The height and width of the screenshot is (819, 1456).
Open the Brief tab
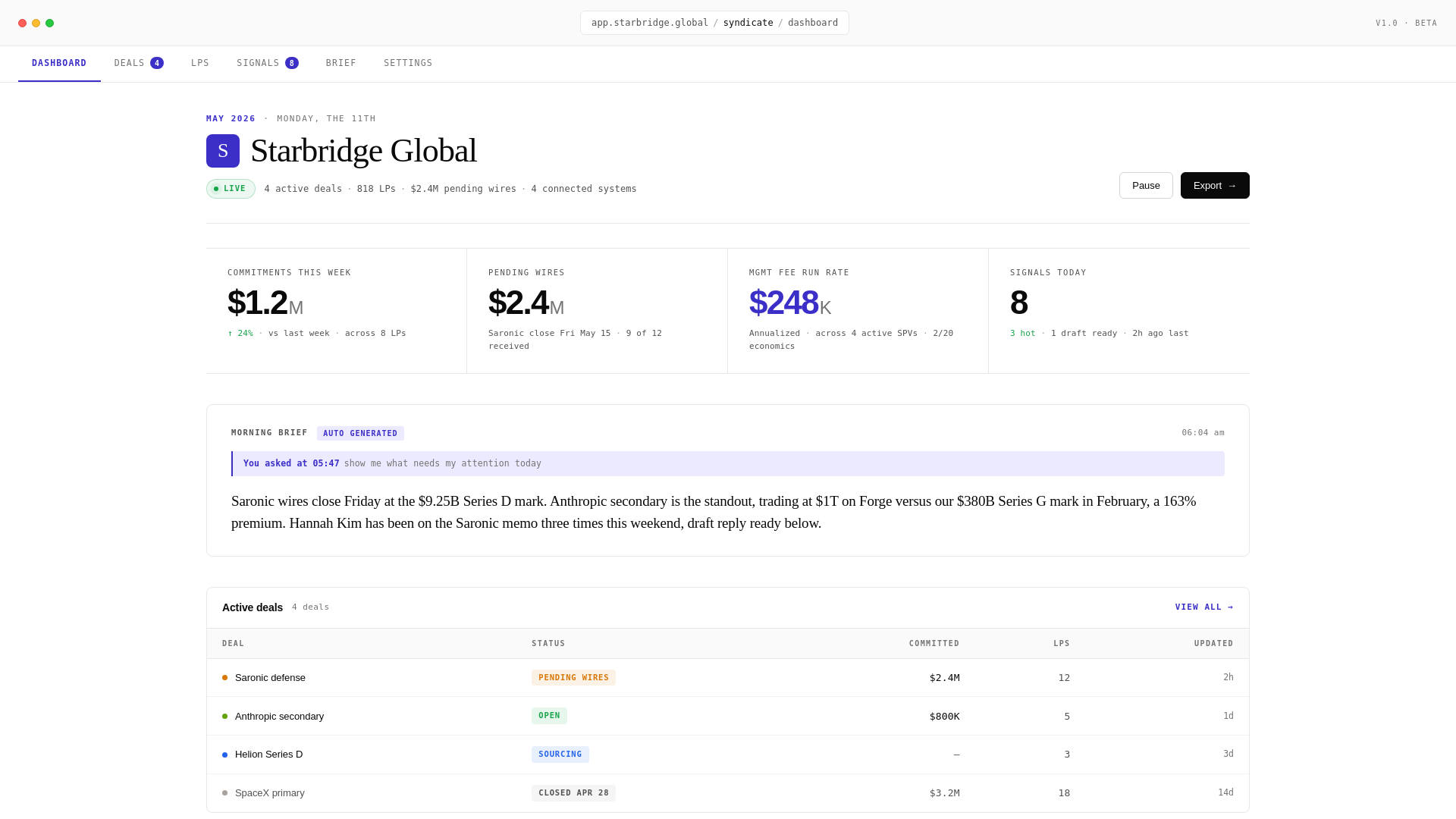click(341, 63)
